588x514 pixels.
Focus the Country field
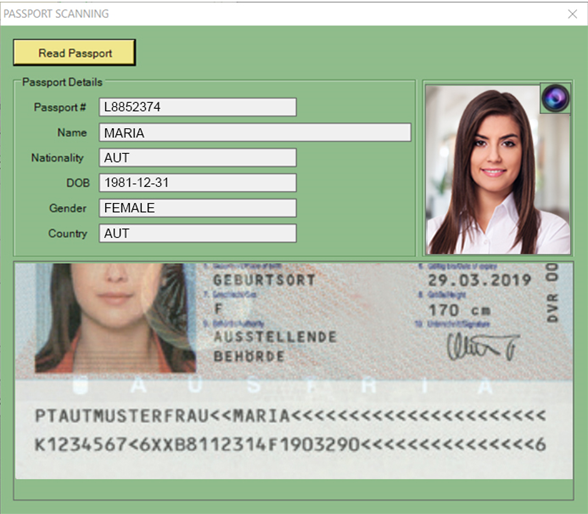198,233
